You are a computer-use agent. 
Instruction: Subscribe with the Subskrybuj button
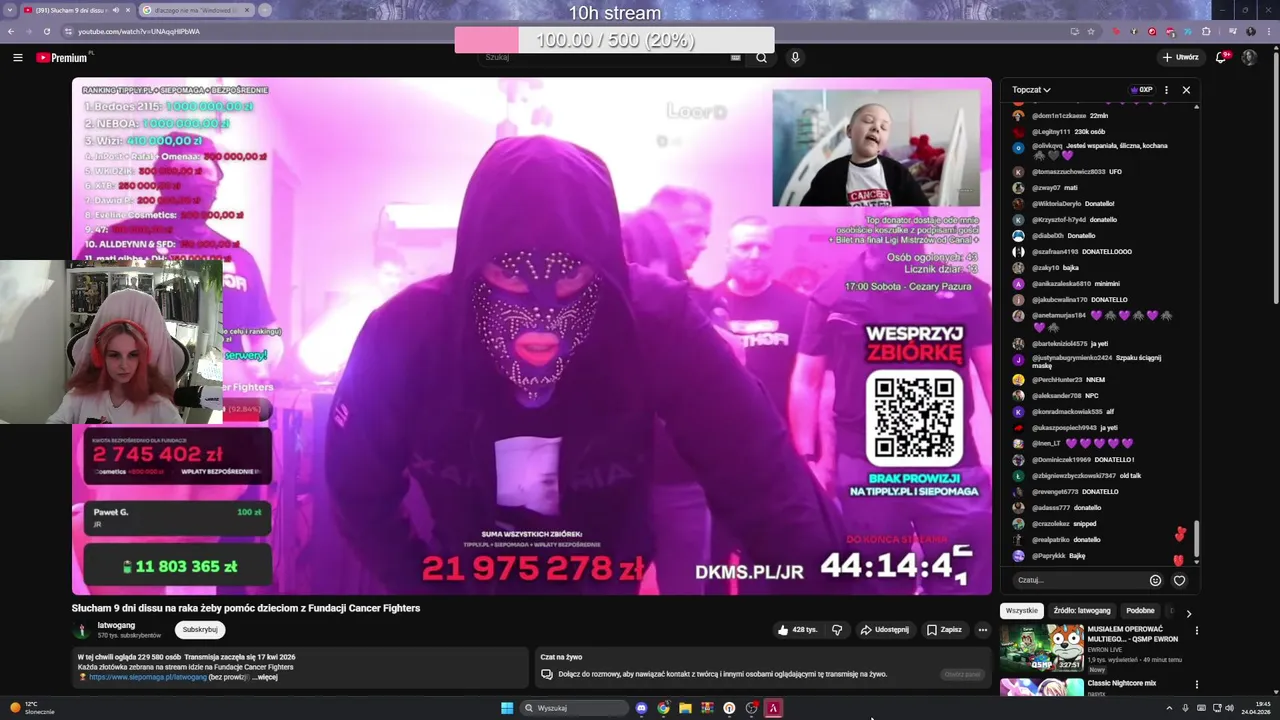tap(200, 630)
